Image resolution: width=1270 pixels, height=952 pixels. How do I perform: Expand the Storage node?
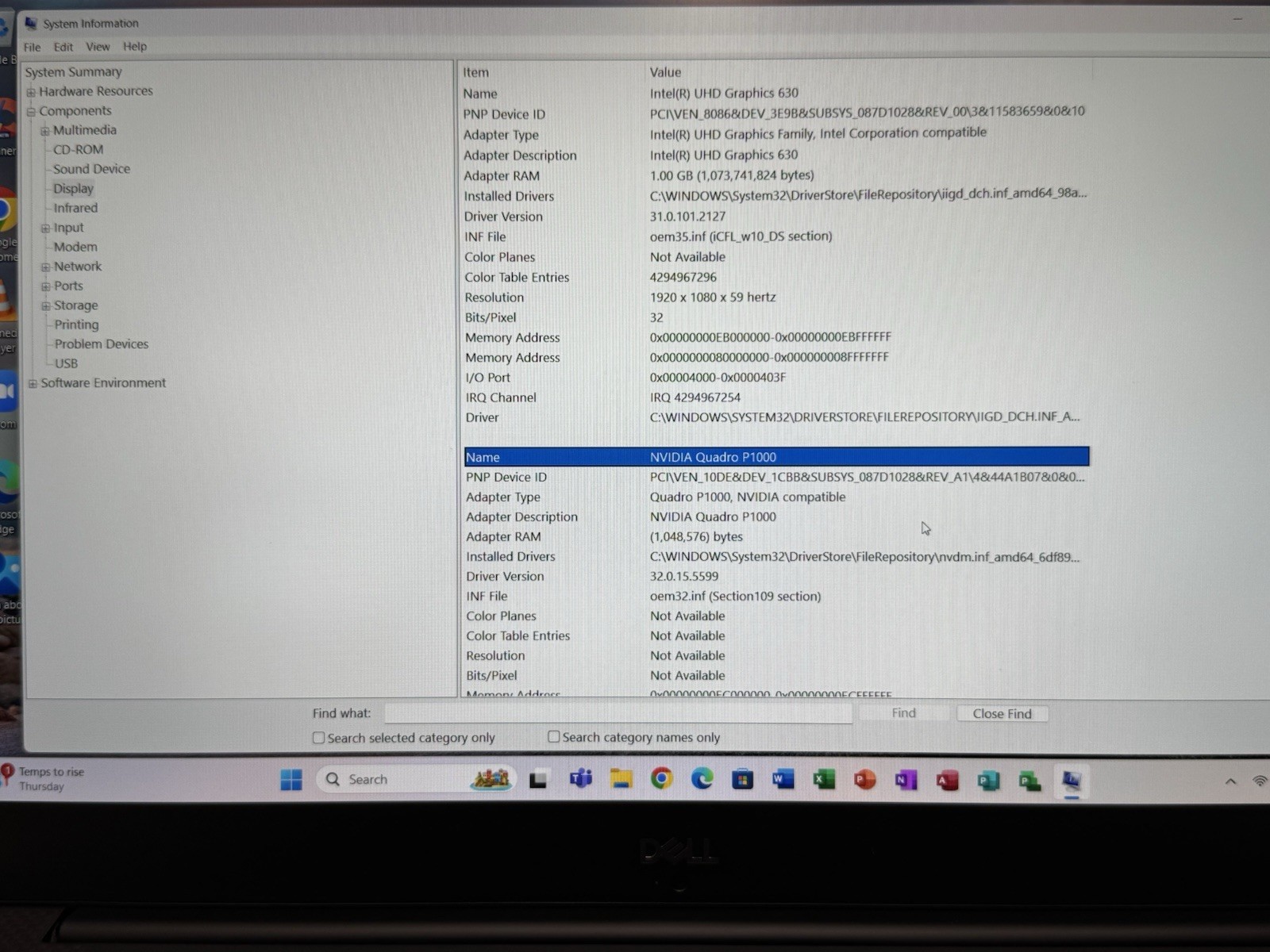tap(46, 306)
